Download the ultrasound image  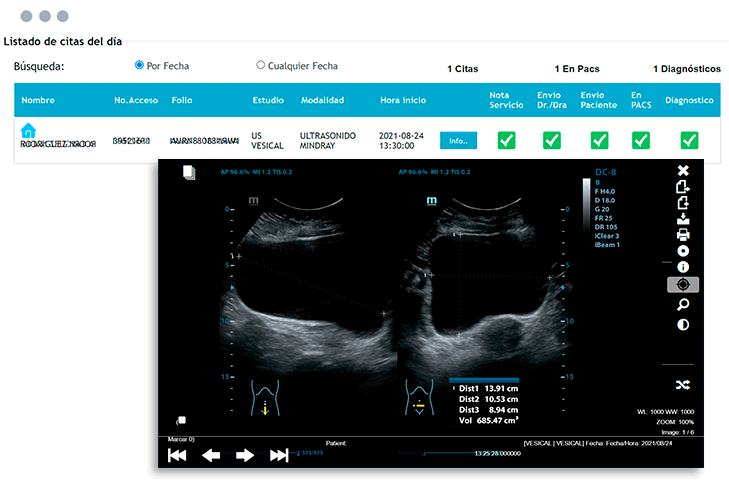tap(683, 219)
